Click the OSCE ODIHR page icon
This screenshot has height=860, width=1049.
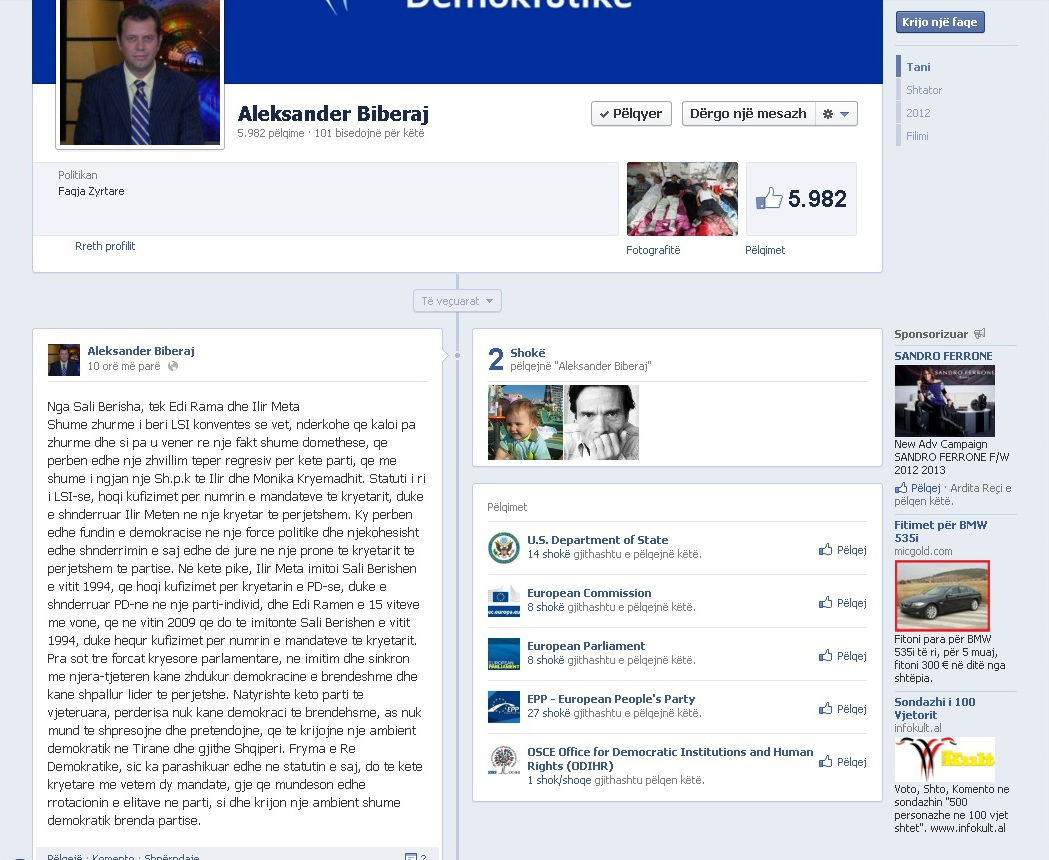[x=504, y=760]
